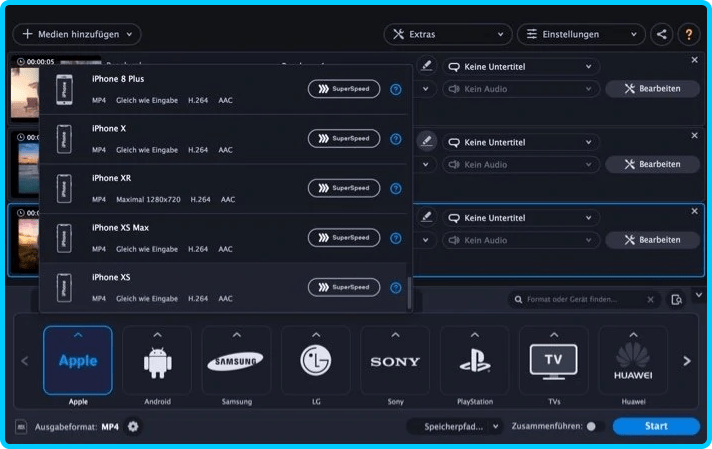Remove the second file with X
The width and height of the screenshot is (712, 449).
[x=694, y=135]
